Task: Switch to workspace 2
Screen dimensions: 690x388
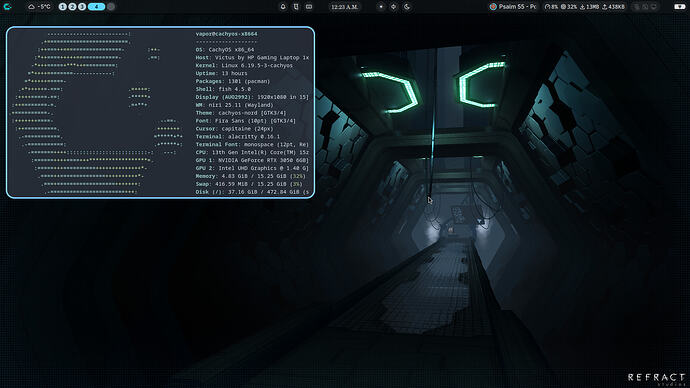Action: point(72,7)
